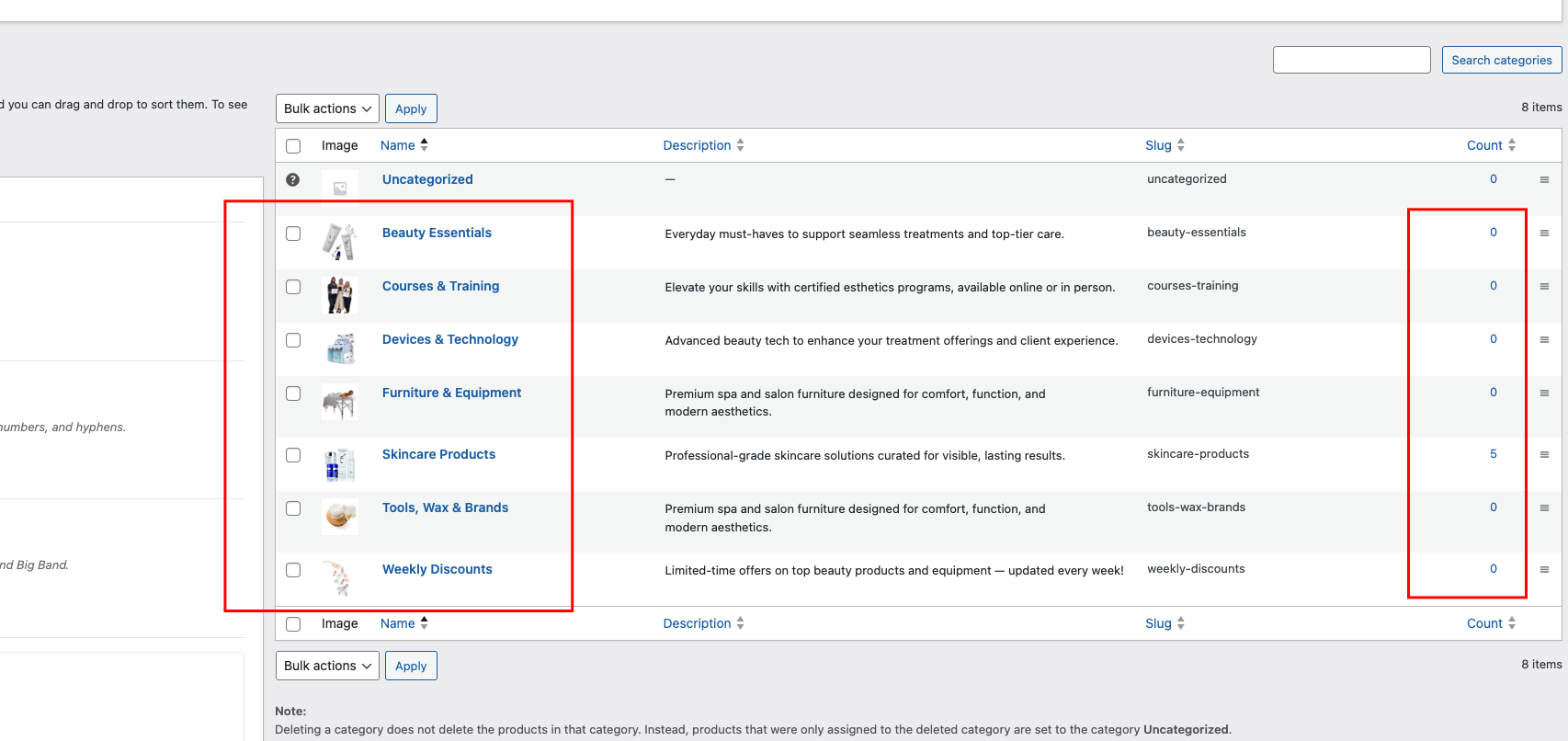
Task: Sort by Description in the top header
Action: [x=703, y=145]
